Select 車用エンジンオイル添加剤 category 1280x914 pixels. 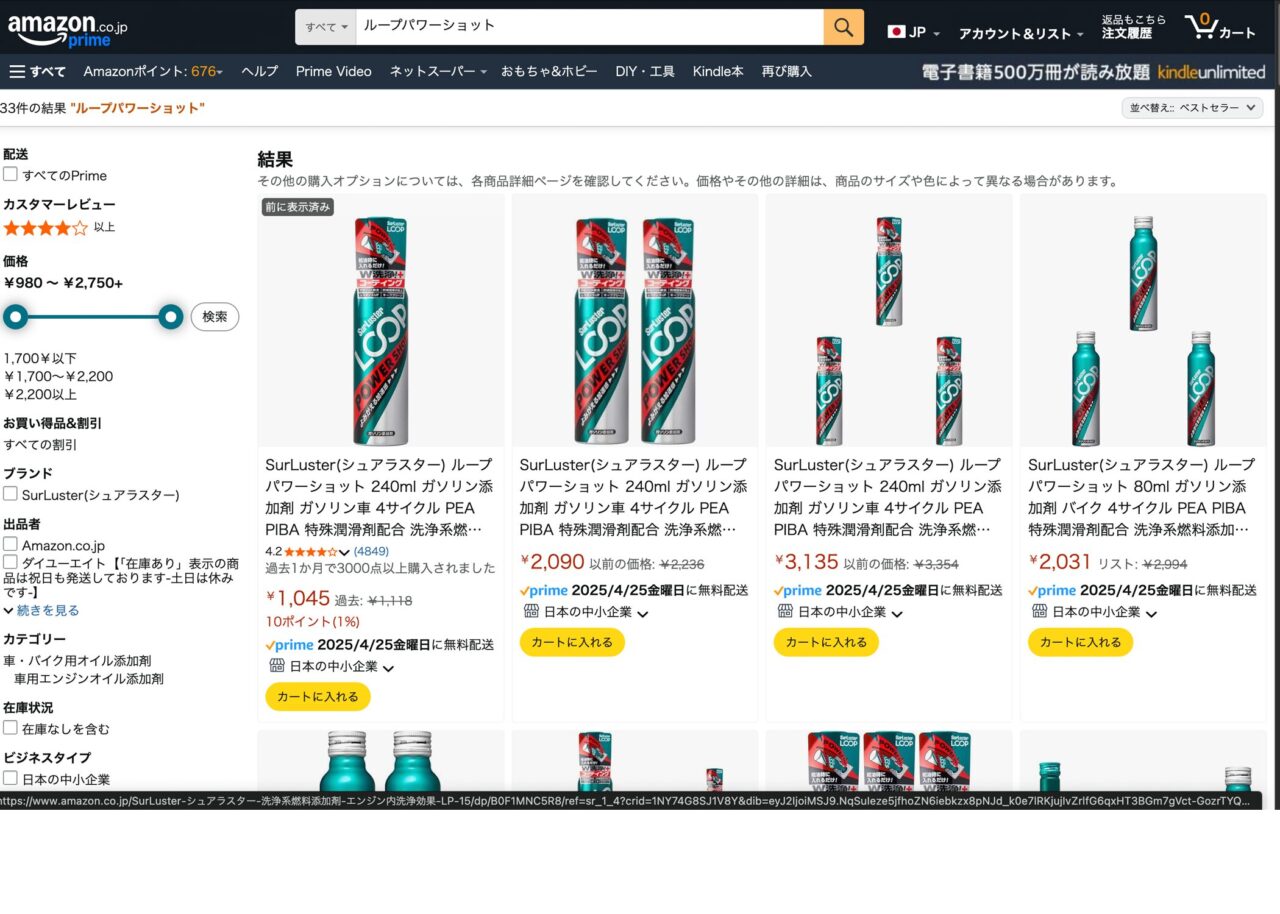click(x=89, y=679)
